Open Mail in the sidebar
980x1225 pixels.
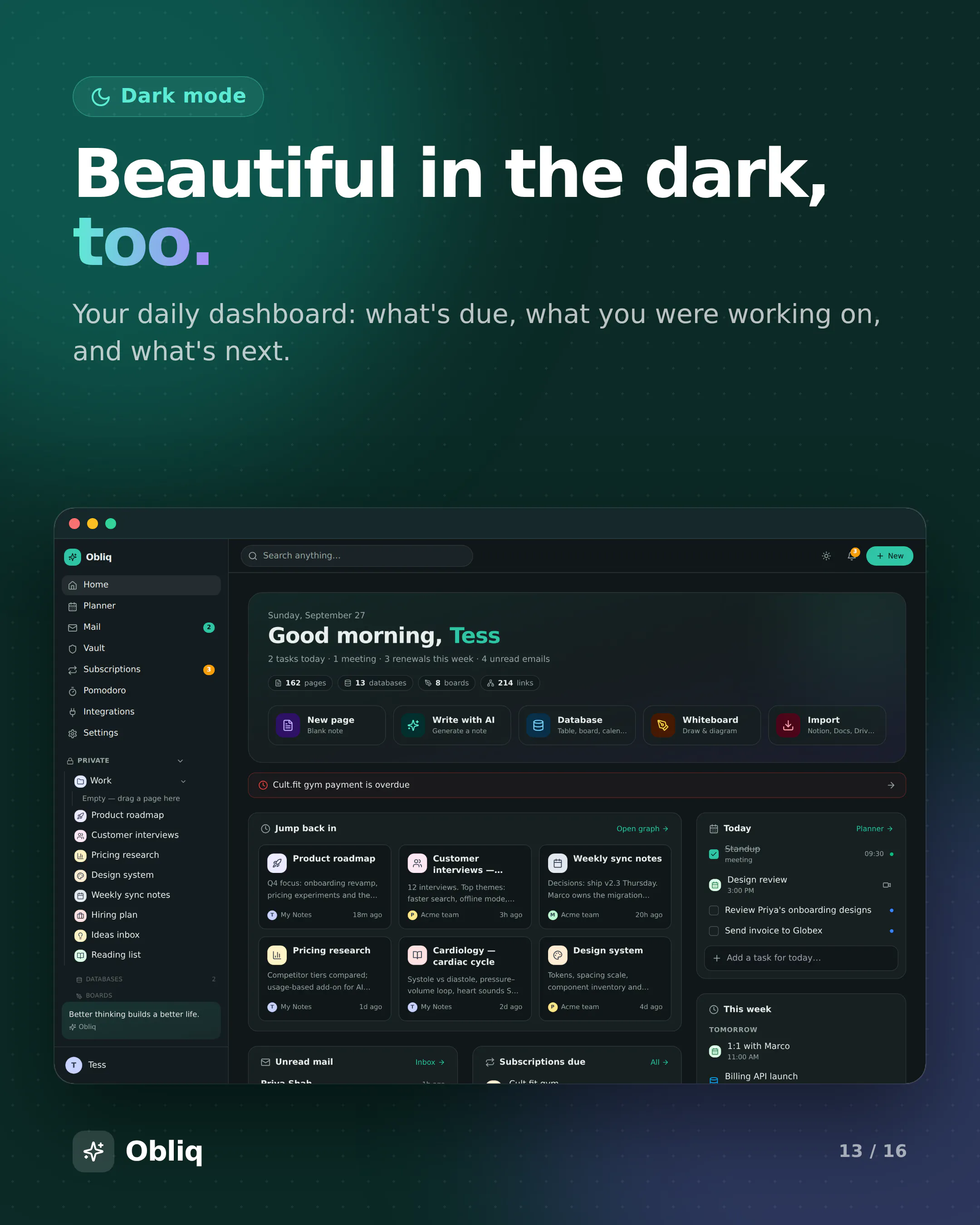(141, 627)
